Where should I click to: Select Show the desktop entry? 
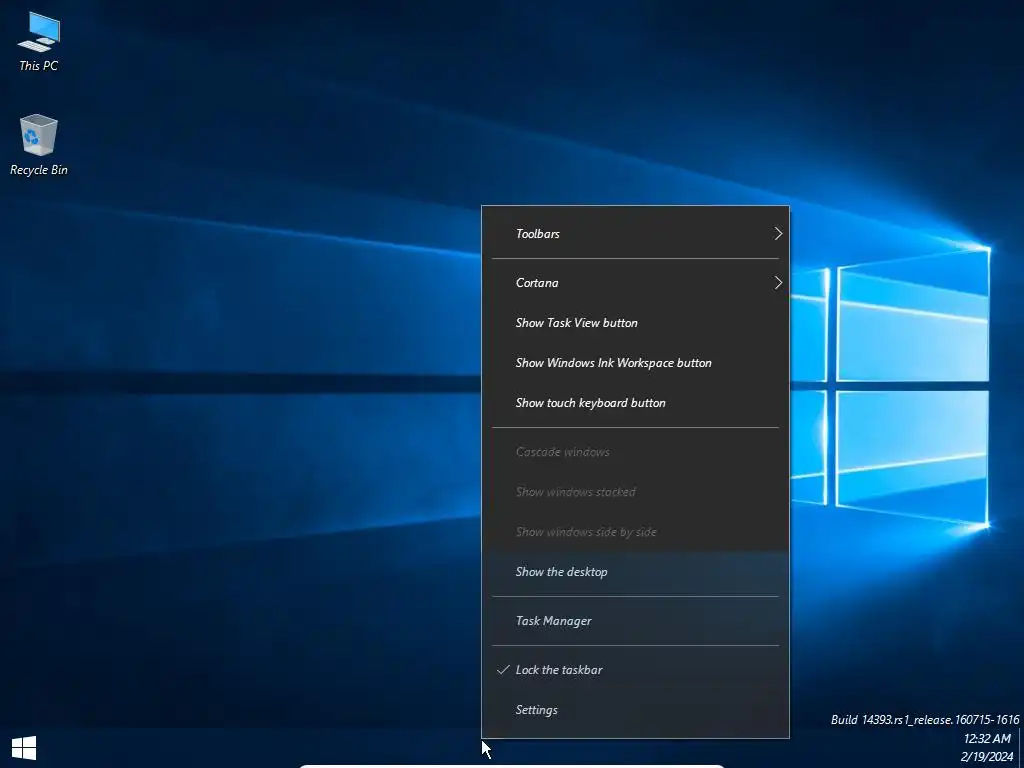click(635, 571)
